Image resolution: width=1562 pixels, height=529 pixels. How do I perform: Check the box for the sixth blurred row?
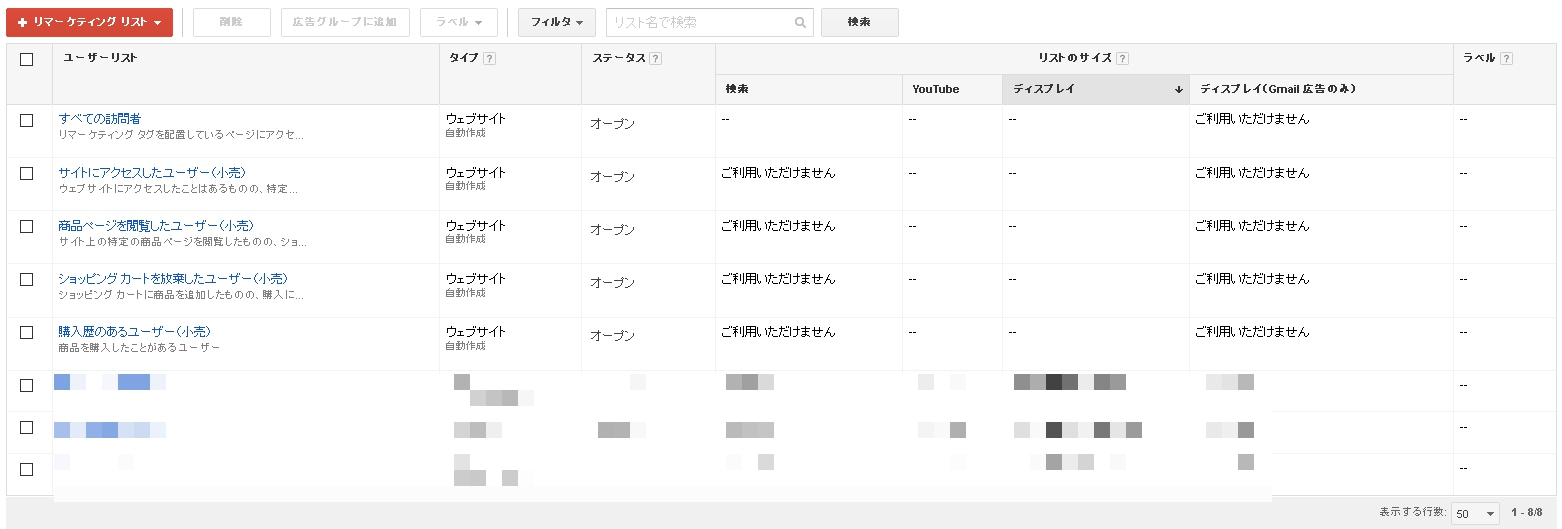click(x=27, y=385)
